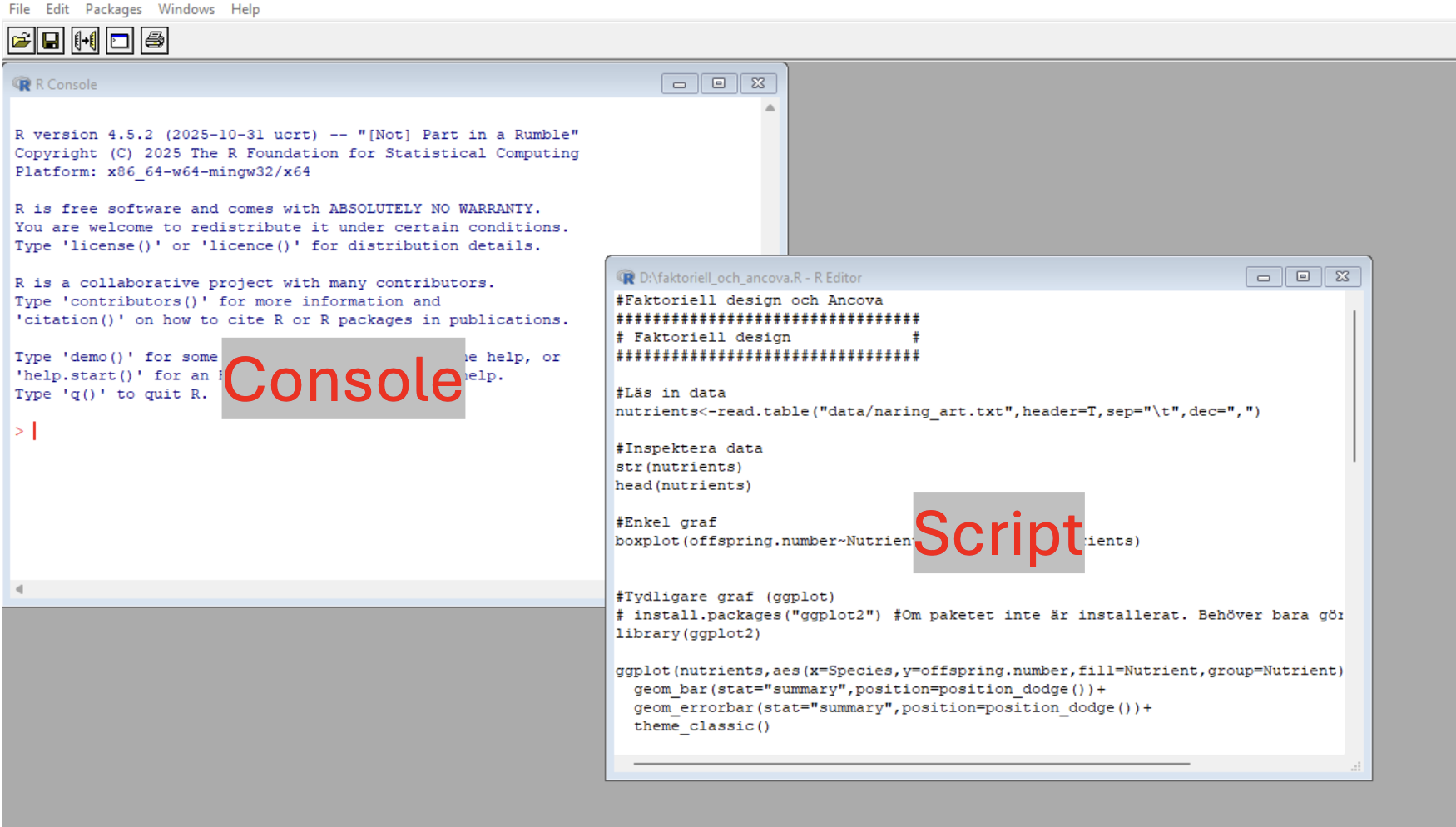The width and height of the screenshot is (1456, 827).
Task: Open the Packages menu
Action: (113, 9)
